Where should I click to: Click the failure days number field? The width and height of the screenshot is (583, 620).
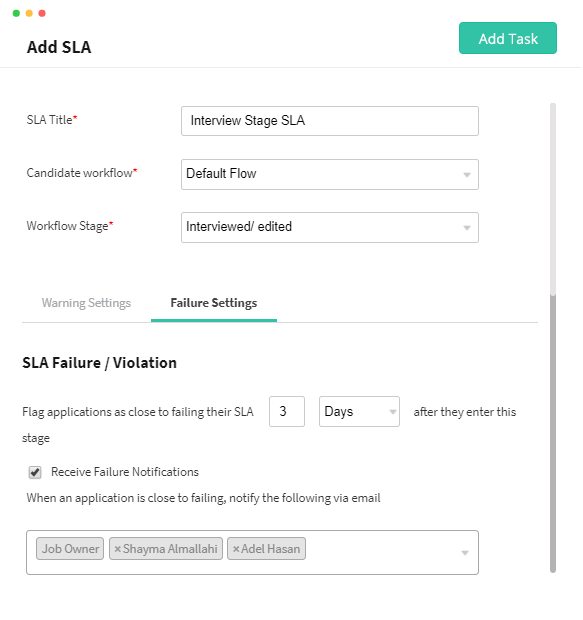click(x=288, y=412)
